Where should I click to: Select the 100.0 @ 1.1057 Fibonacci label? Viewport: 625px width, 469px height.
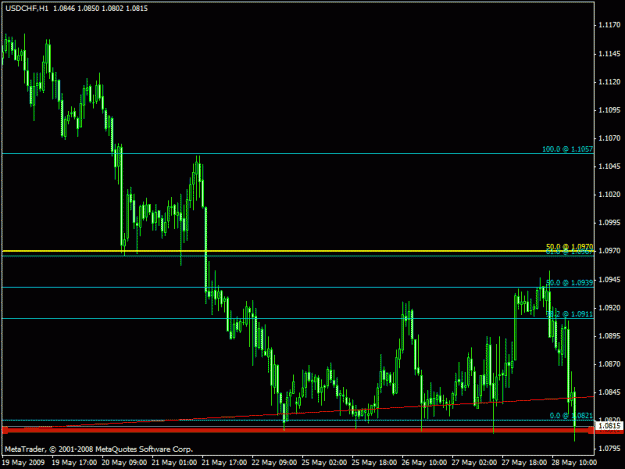point(567,149)
